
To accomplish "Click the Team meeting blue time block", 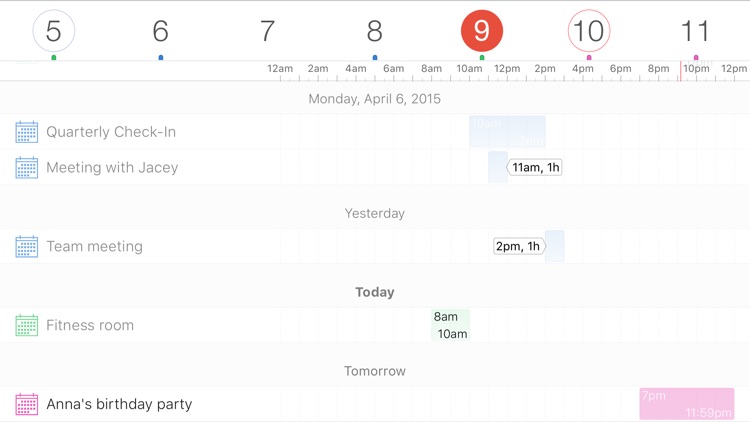I will [x=555, y=246].
